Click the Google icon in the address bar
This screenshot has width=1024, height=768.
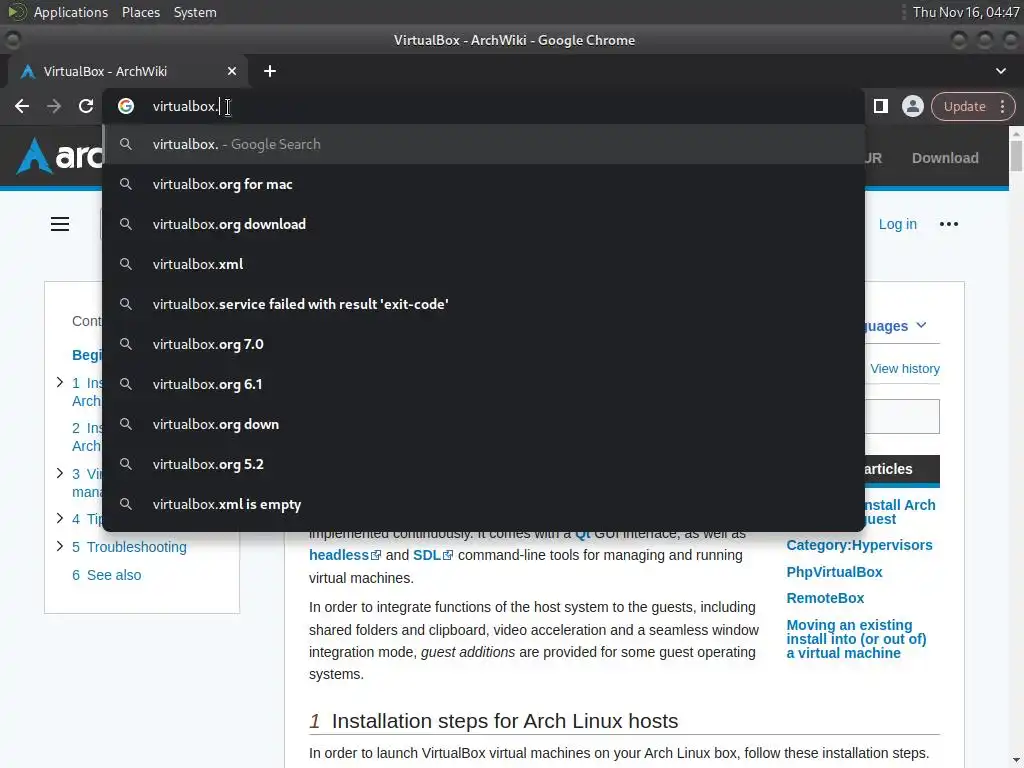pos(126,106)
